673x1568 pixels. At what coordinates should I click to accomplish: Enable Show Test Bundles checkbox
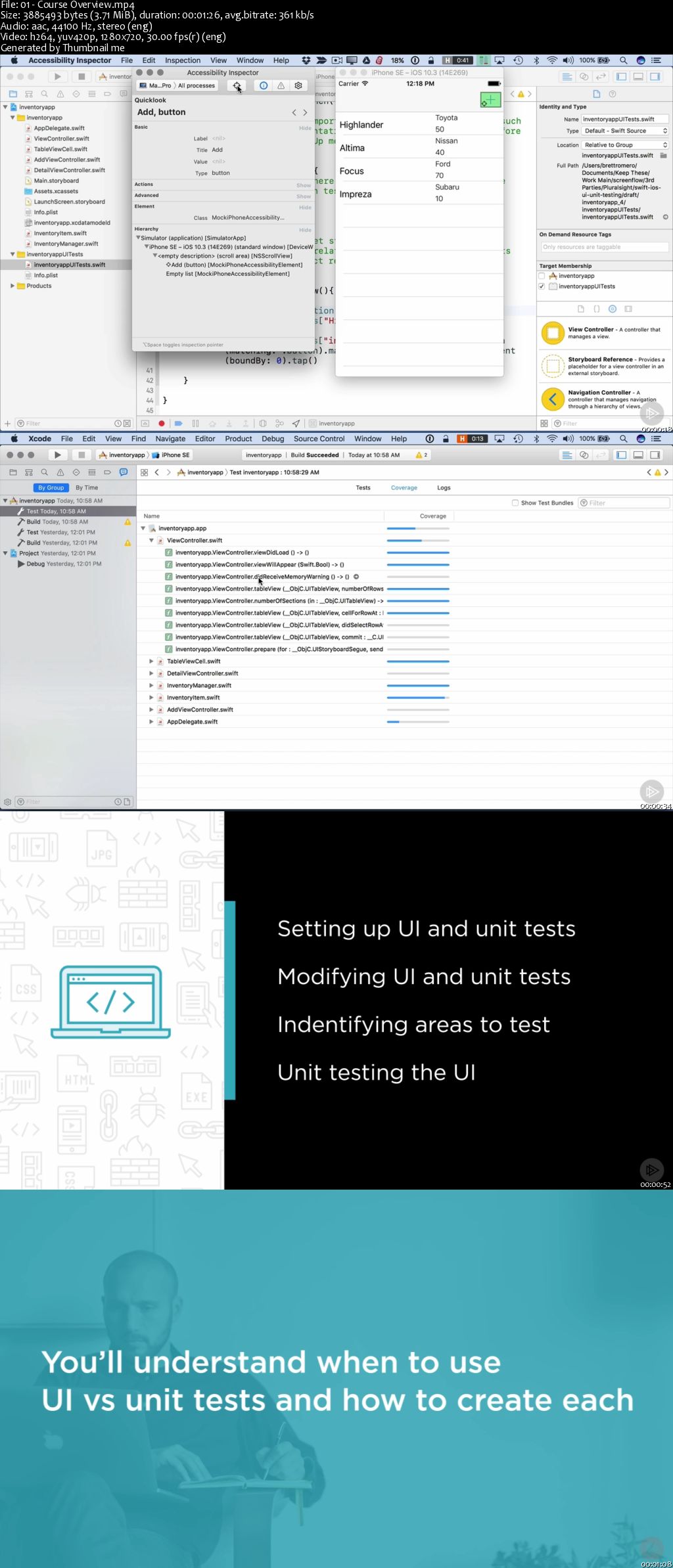pyautogui.click(x=515, y=503)
